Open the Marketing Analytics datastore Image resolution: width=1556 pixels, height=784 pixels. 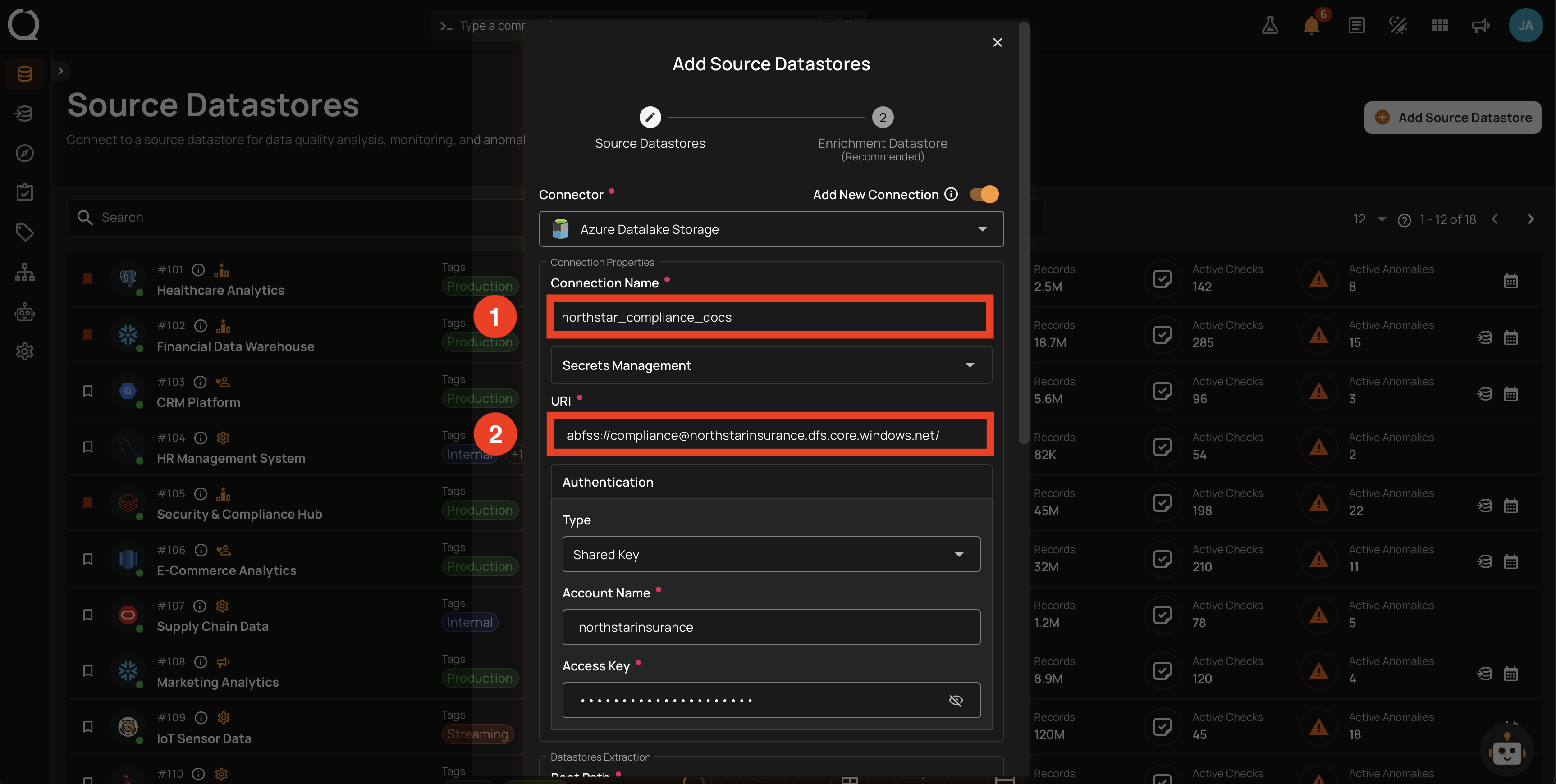click(x=218, y=682)
